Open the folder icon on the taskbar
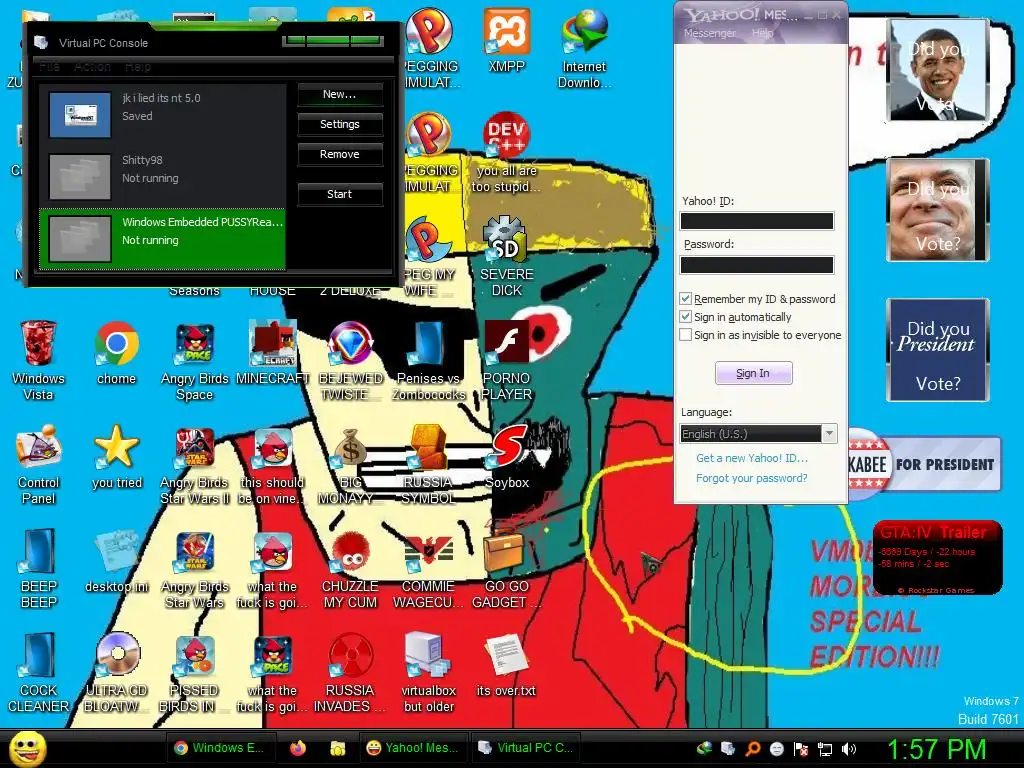1024x768 pixels. pyautogui.click(x=337, y=748)
